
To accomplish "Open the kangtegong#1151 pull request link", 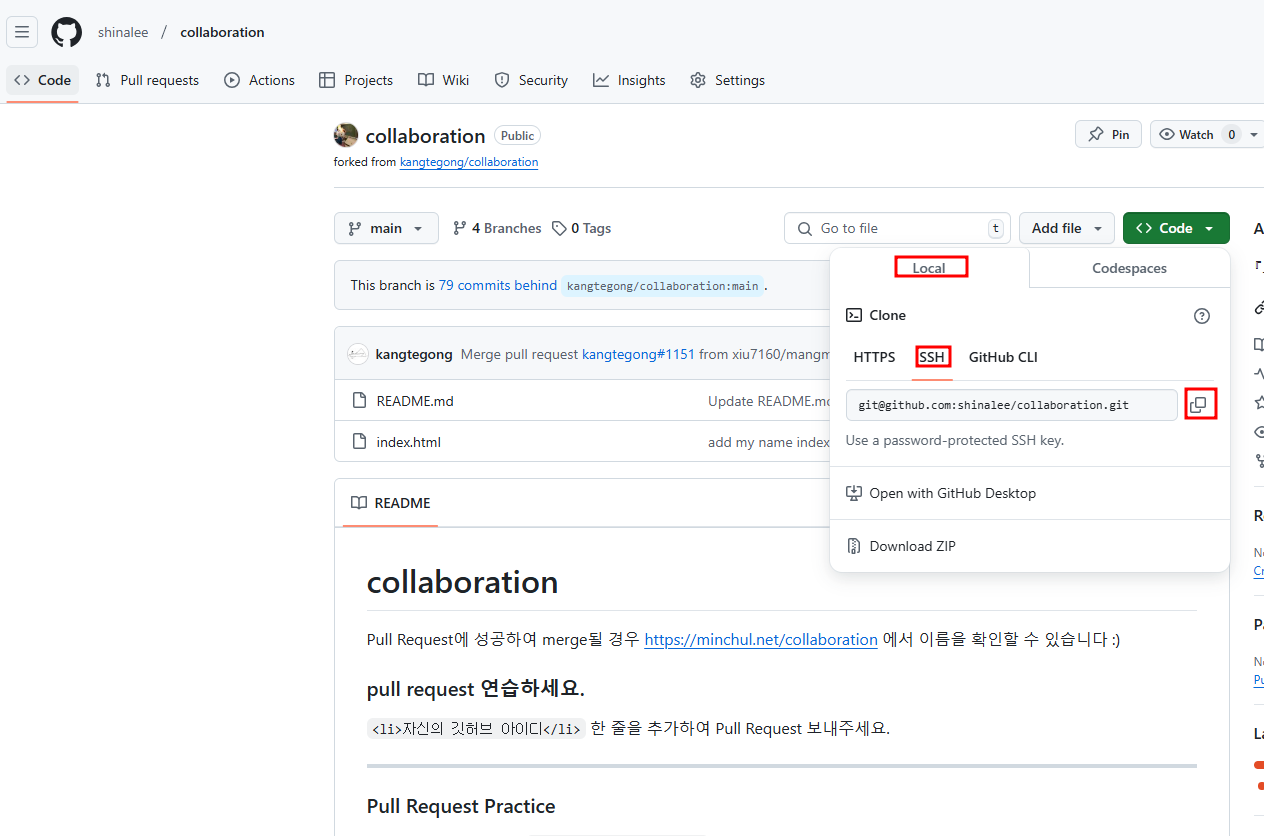I will pyautogui.click(x=638, y=354).
